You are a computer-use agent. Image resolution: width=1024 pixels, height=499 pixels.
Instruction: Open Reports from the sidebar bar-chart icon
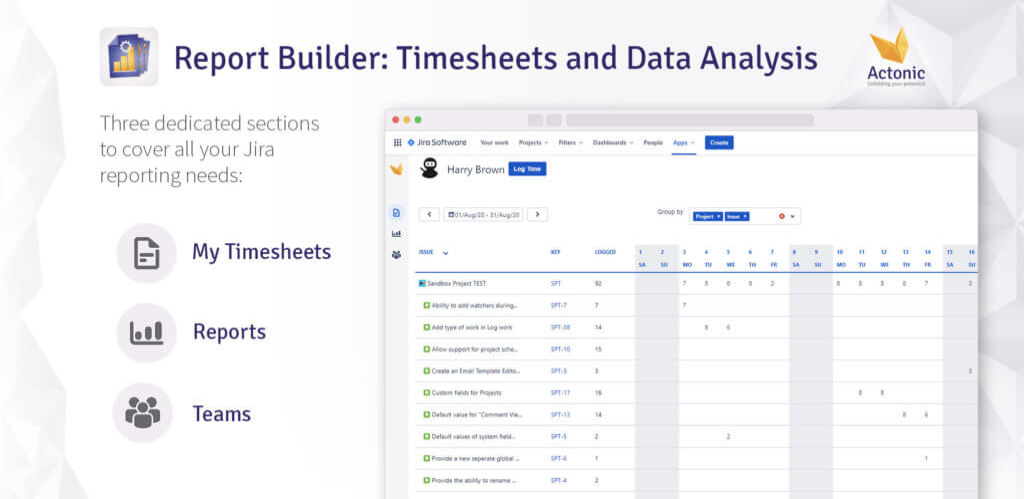coord(396,234)
